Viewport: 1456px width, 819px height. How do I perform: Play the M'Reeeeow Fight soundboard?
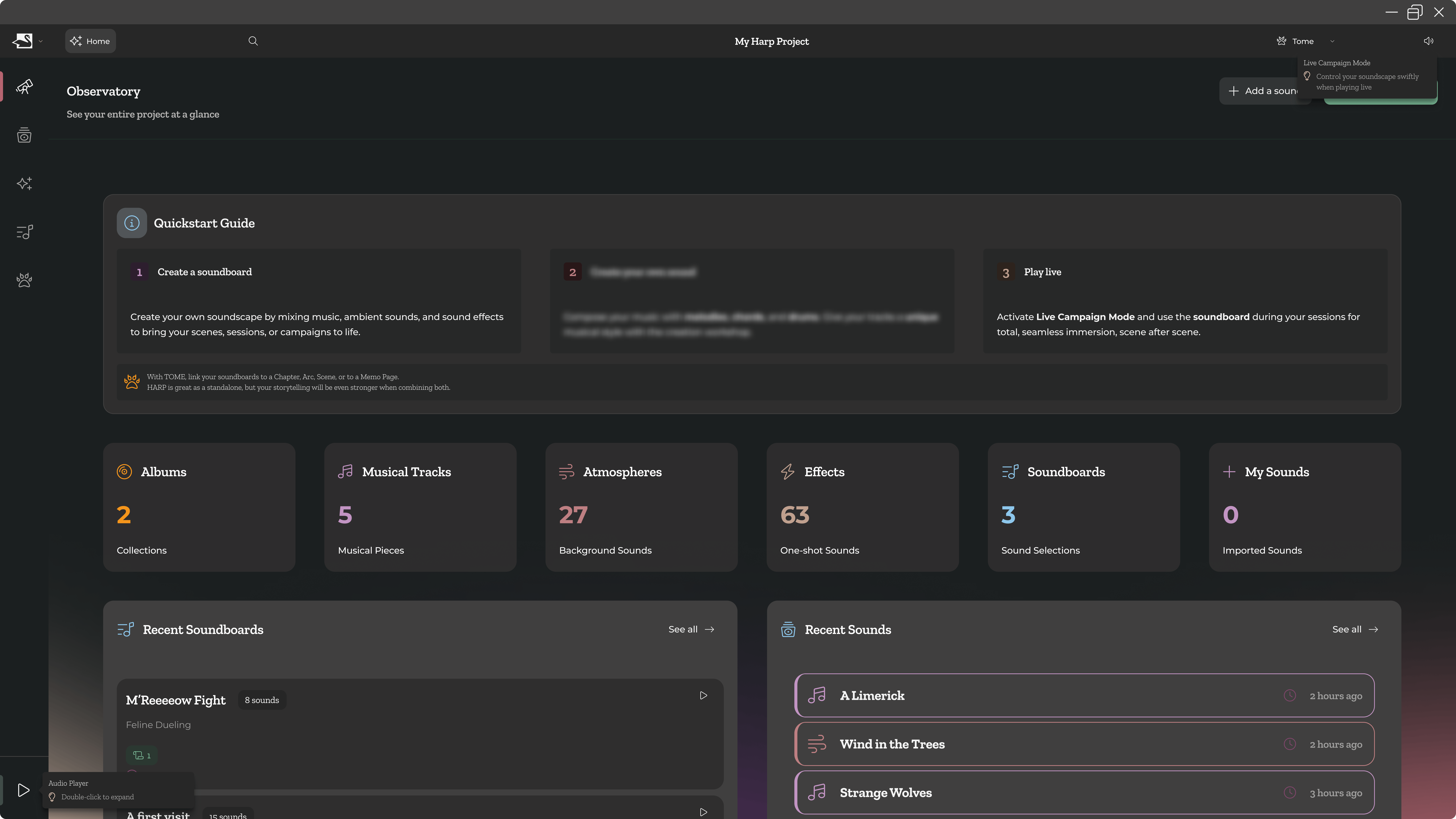[x=703, y=695]
